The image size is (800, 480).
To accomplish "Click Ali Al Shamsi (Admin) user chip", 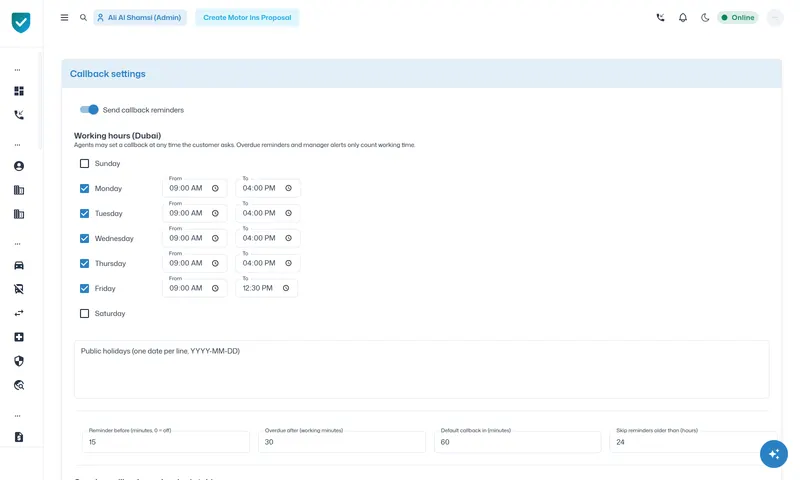I will pos(140,17).
